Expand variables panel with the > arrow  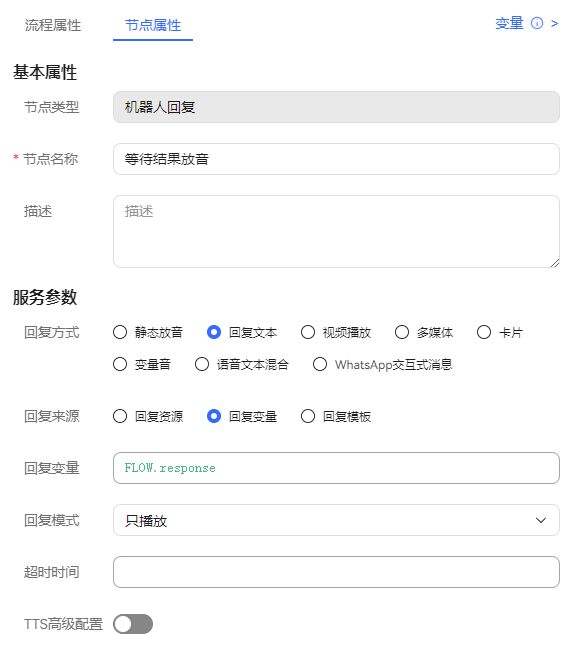point(554,23)
